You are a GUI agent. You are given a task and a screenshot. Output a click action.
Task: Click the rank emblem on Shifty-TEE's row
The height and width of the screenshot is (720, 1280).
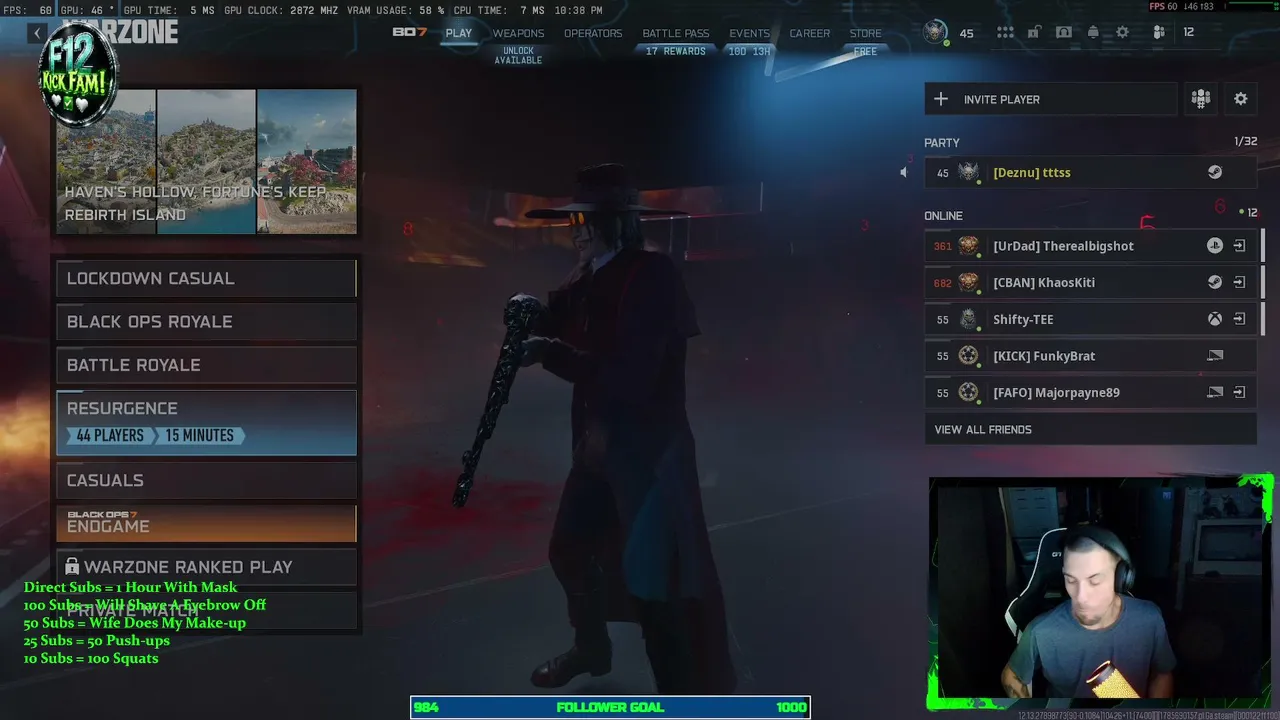[x=968, y=319]
